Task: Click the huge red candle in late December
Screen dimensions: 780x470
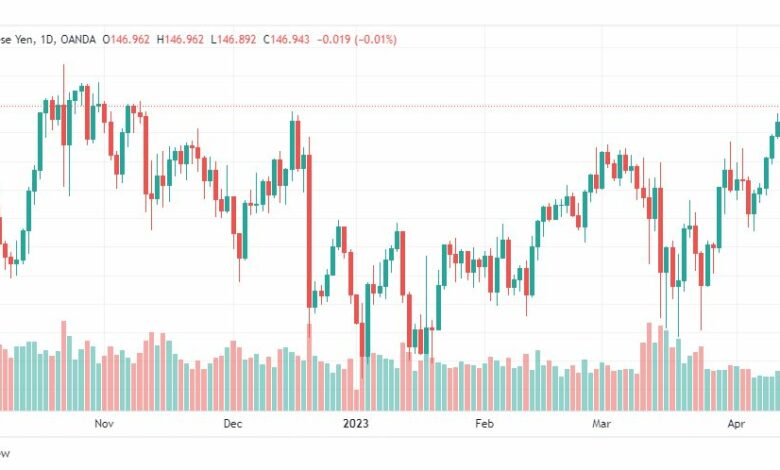Action: coord(309,231)
